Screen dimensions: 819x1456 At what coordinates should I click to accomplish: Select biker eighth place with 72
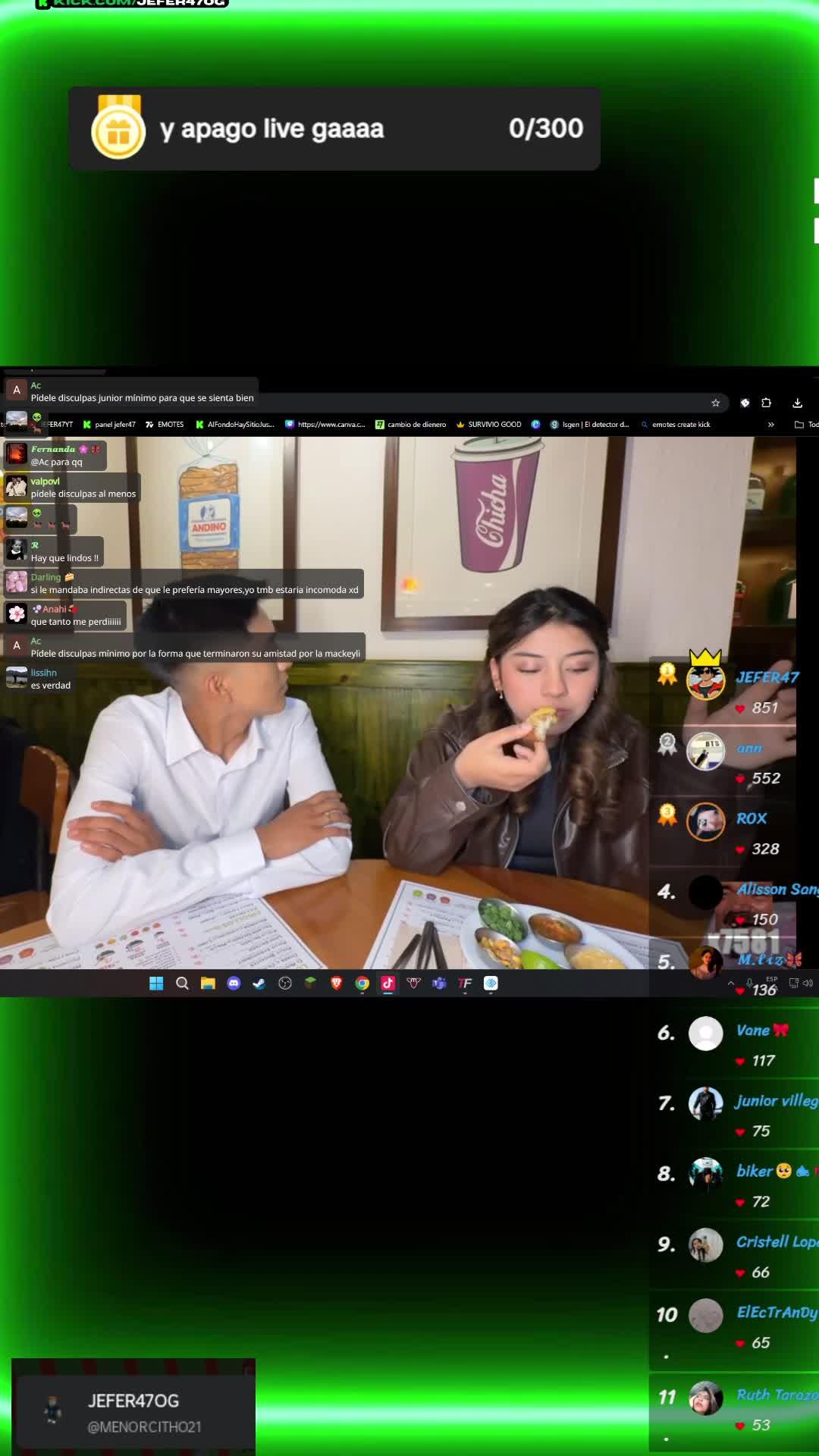pyautogui.click(x=736, y=1185)
